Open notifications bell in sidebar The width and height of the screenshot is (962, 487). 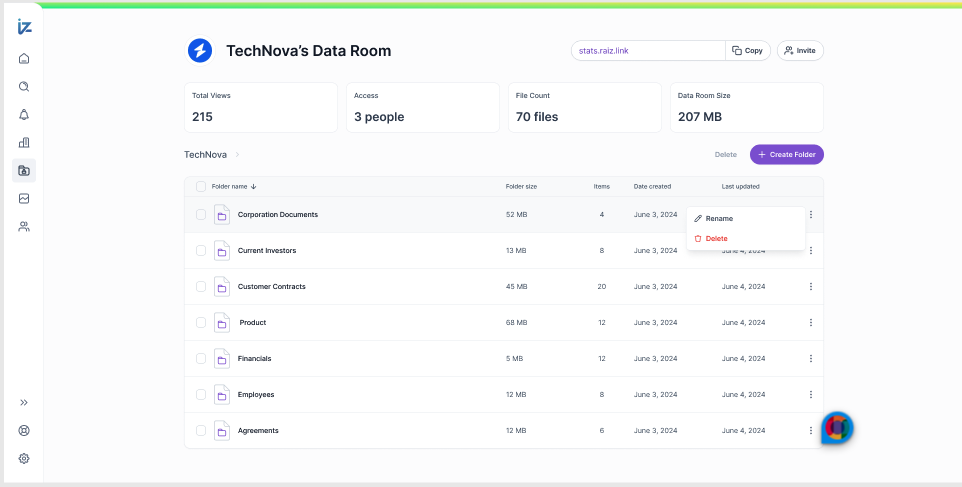pos(24,114)
